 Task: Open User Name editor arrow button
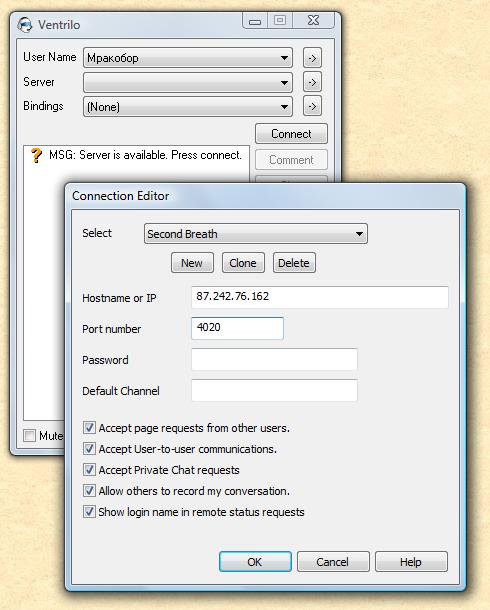[x=312, y=58]
